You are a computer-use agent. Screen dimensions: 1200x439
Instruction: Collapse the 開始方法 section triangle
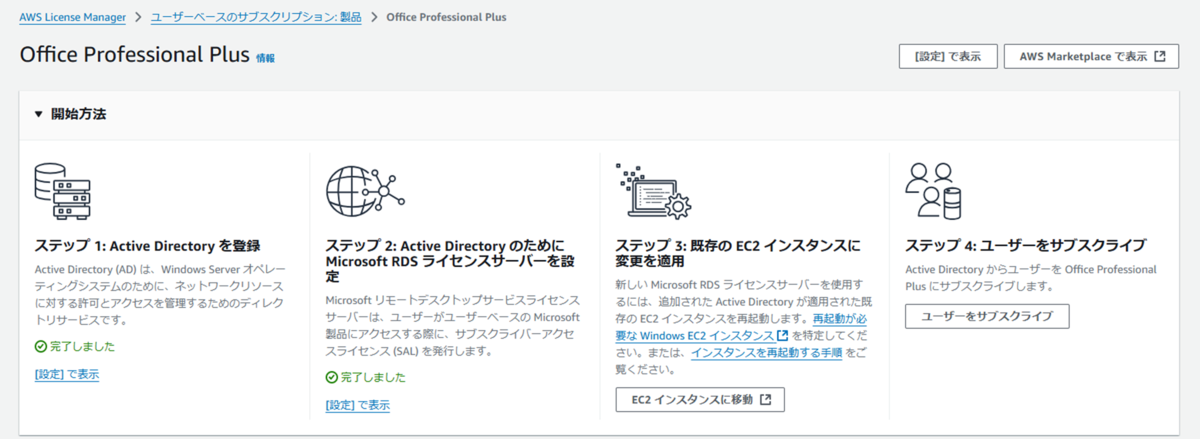point(39,114)
